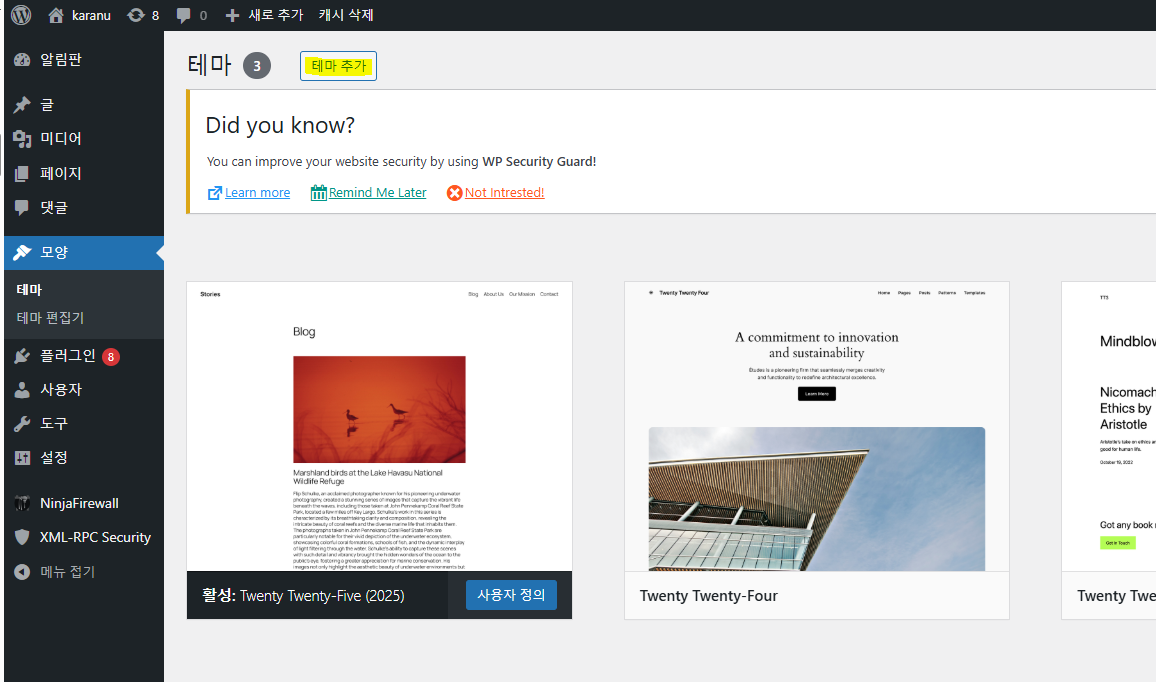Click the NinjaFirewall icon
This screenshot has height=682, width=1156.
pos(22,504)
